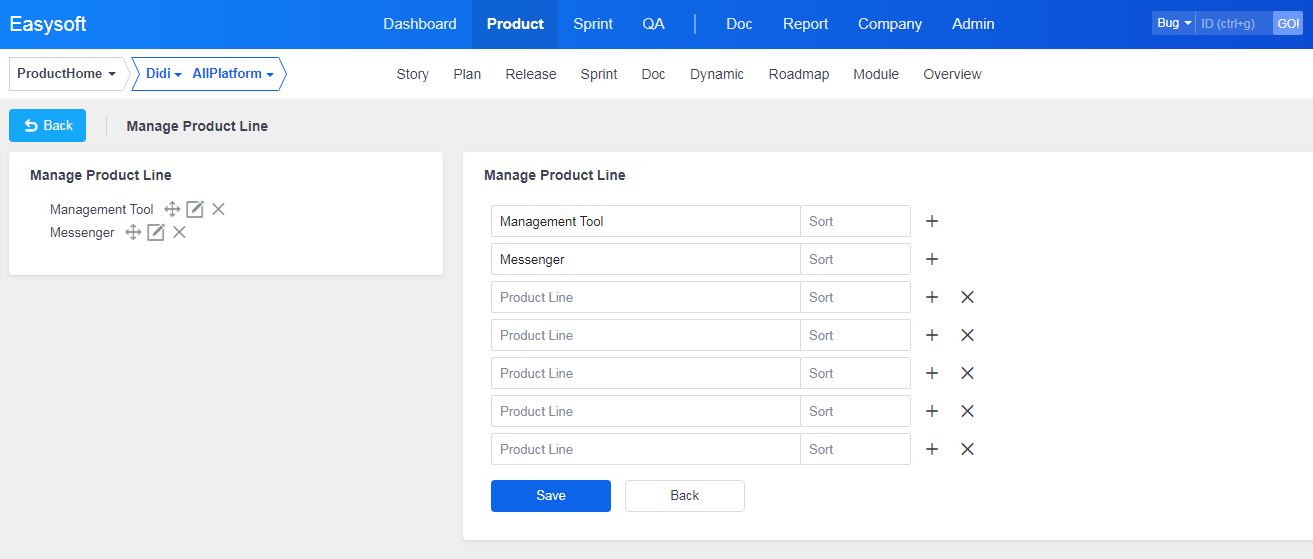Click Sort field in Management Tool row
The height and width of the screenshot is (559, 1313).
point(855,221)
